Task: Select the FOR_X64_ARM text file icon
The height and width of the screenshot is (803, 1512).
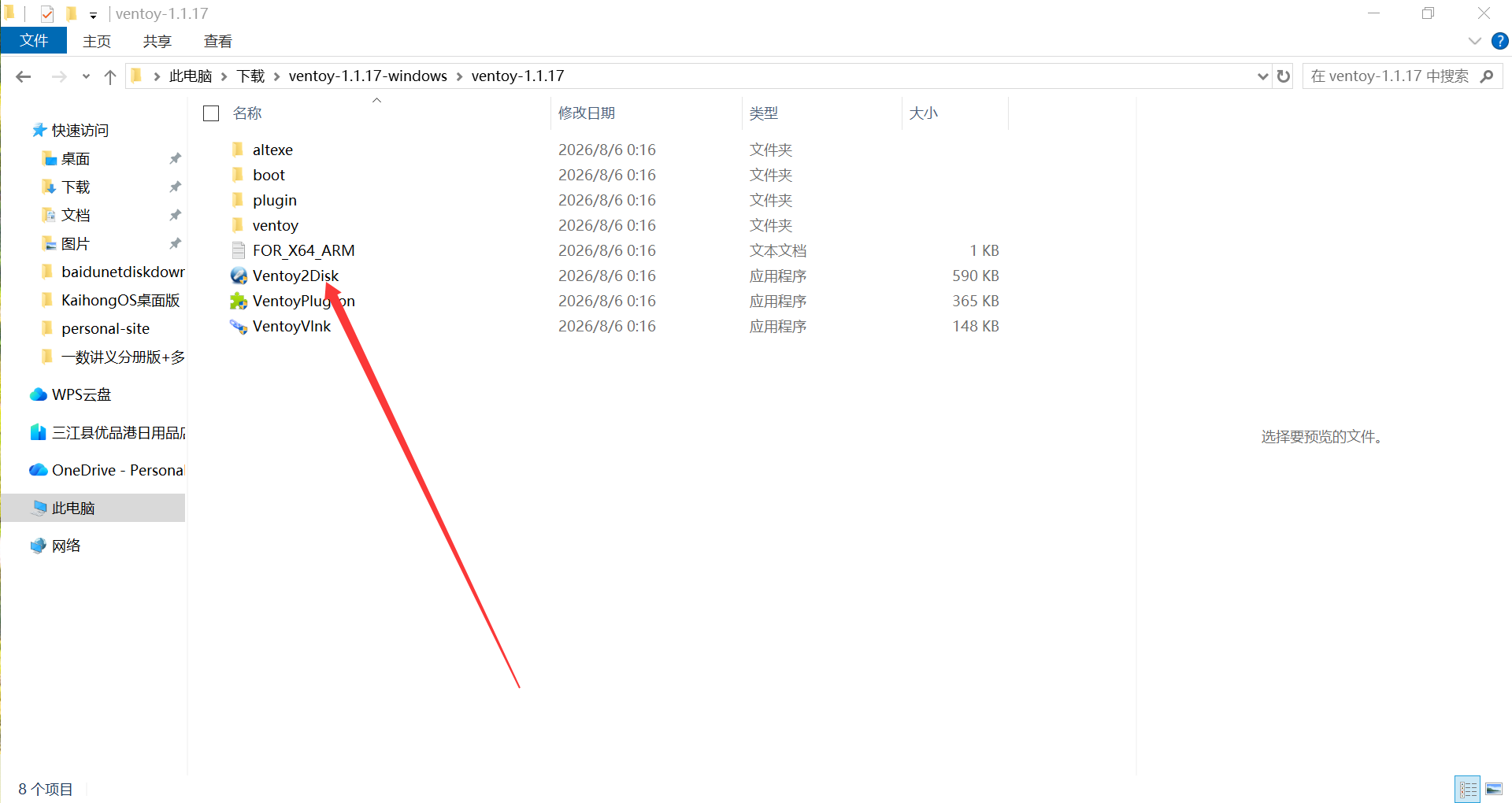Action: coord(239,250)
